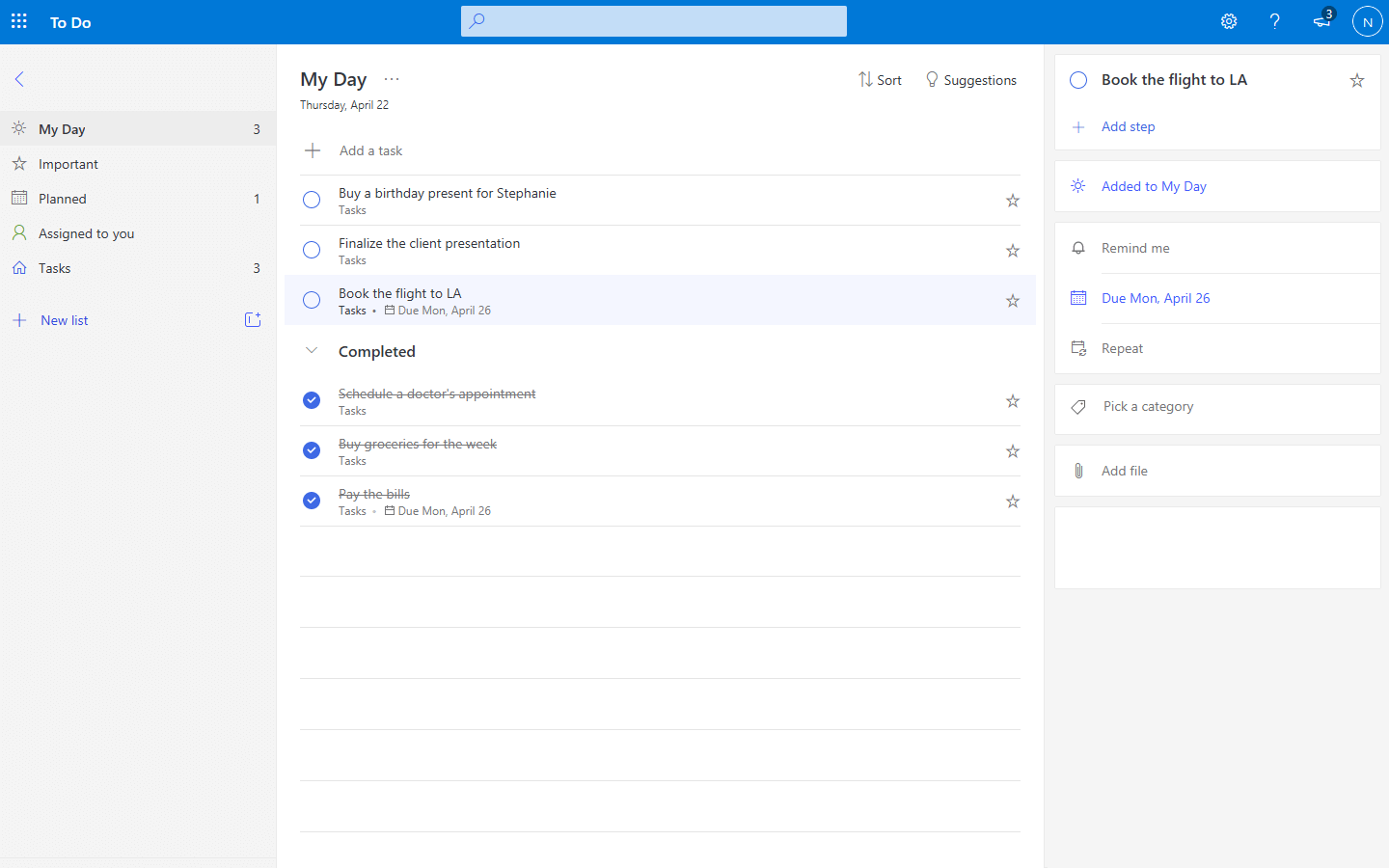Click the paperclip attachment icon

tap(1078, 471)
